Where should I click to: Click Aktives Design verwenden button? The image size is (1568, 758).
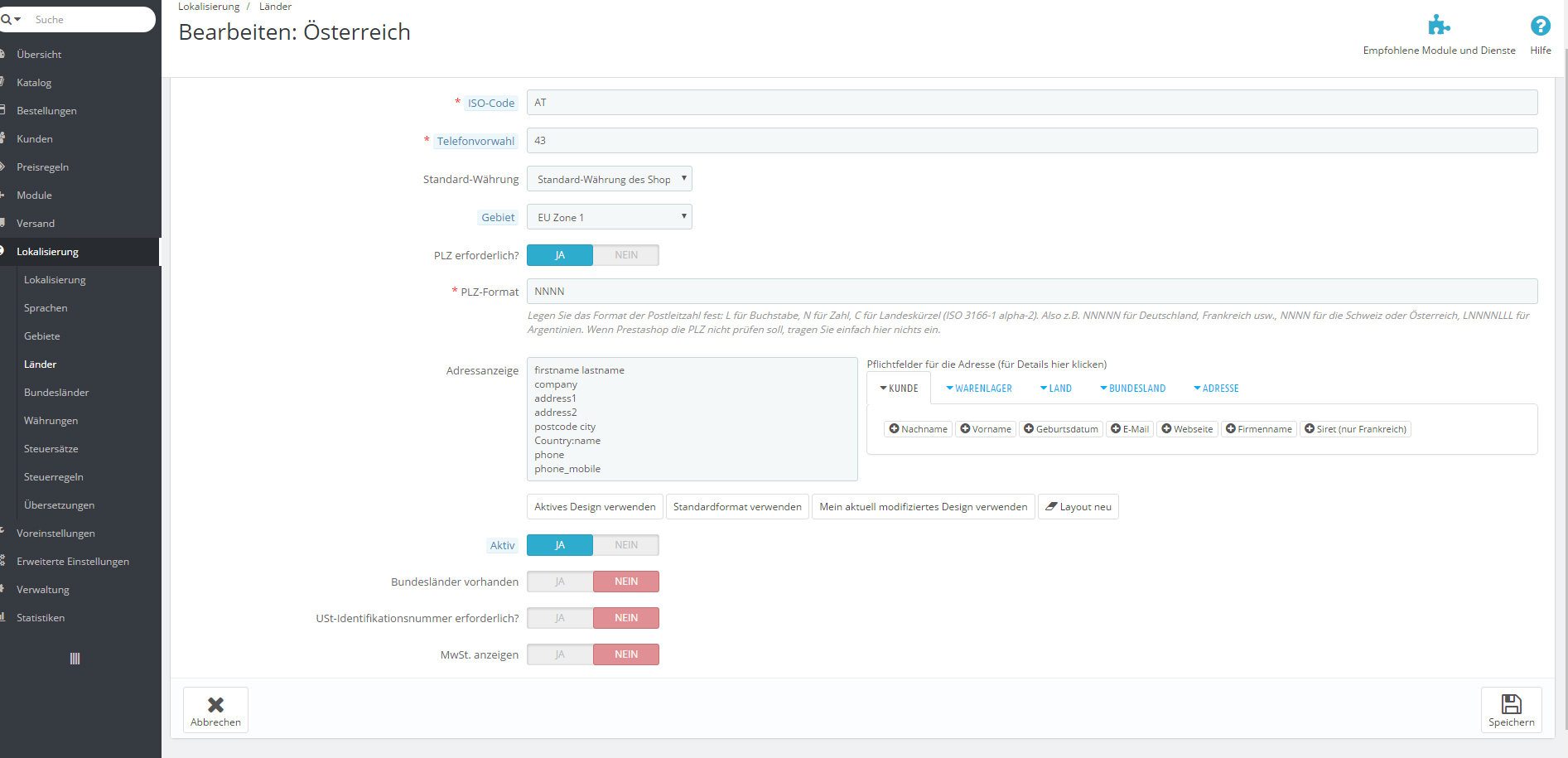point(595,507)
